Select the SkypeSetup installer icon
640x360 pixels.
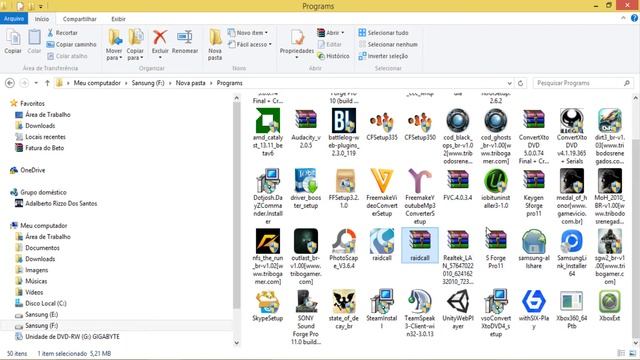[268, 302]
